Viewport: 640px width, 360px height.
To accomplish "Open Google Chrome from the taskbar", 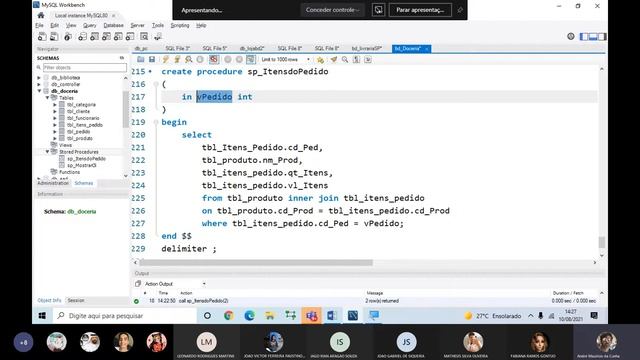I will pos(229,316).
